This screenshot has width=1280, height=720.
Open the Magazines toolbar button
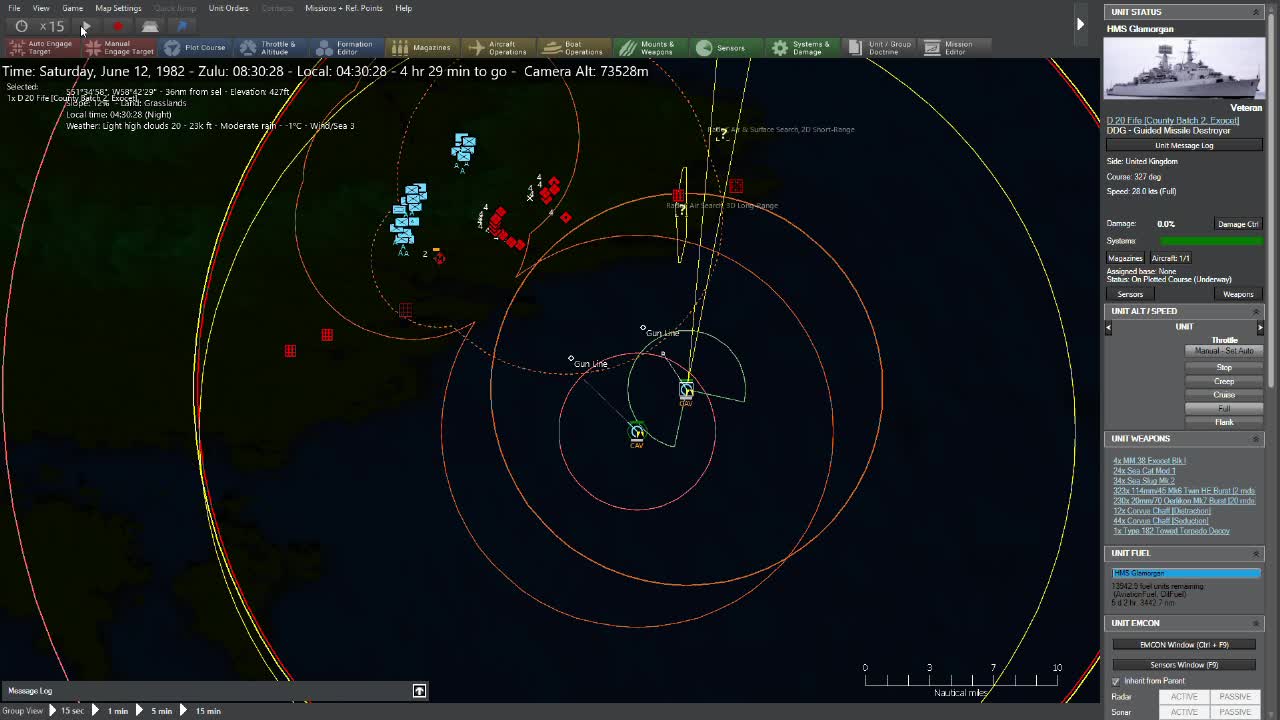click(x=422, y=48)
